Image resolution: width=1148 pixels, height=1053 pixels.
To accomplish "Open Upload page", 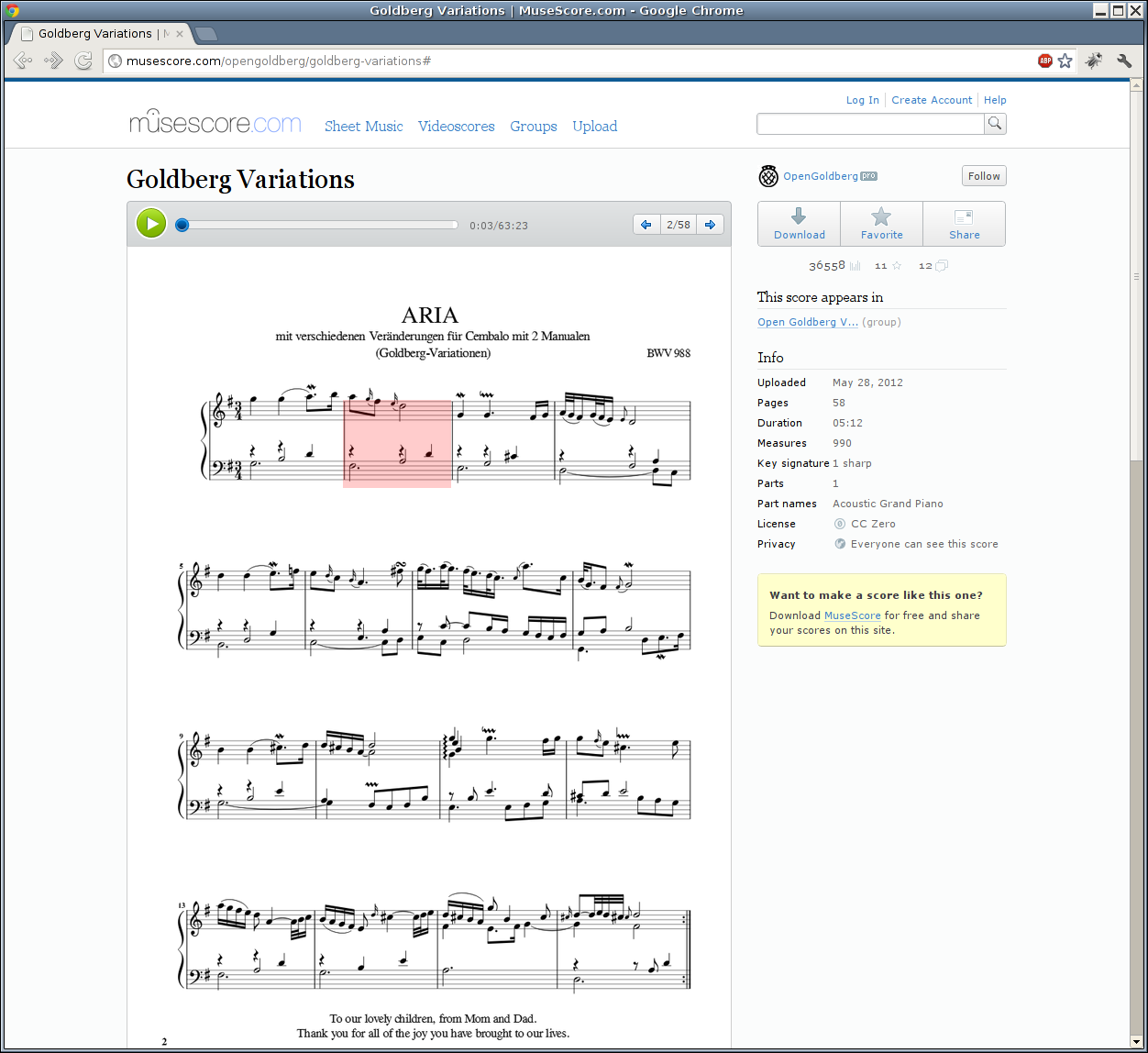I will click(x=595, y=127).
